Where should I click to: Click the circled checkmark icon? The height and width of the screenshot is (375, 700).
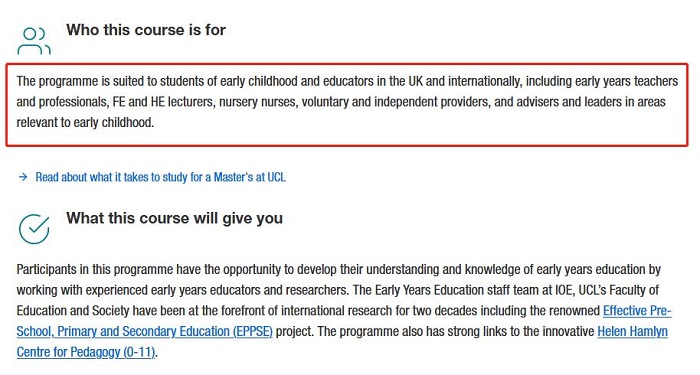[34, 229]
